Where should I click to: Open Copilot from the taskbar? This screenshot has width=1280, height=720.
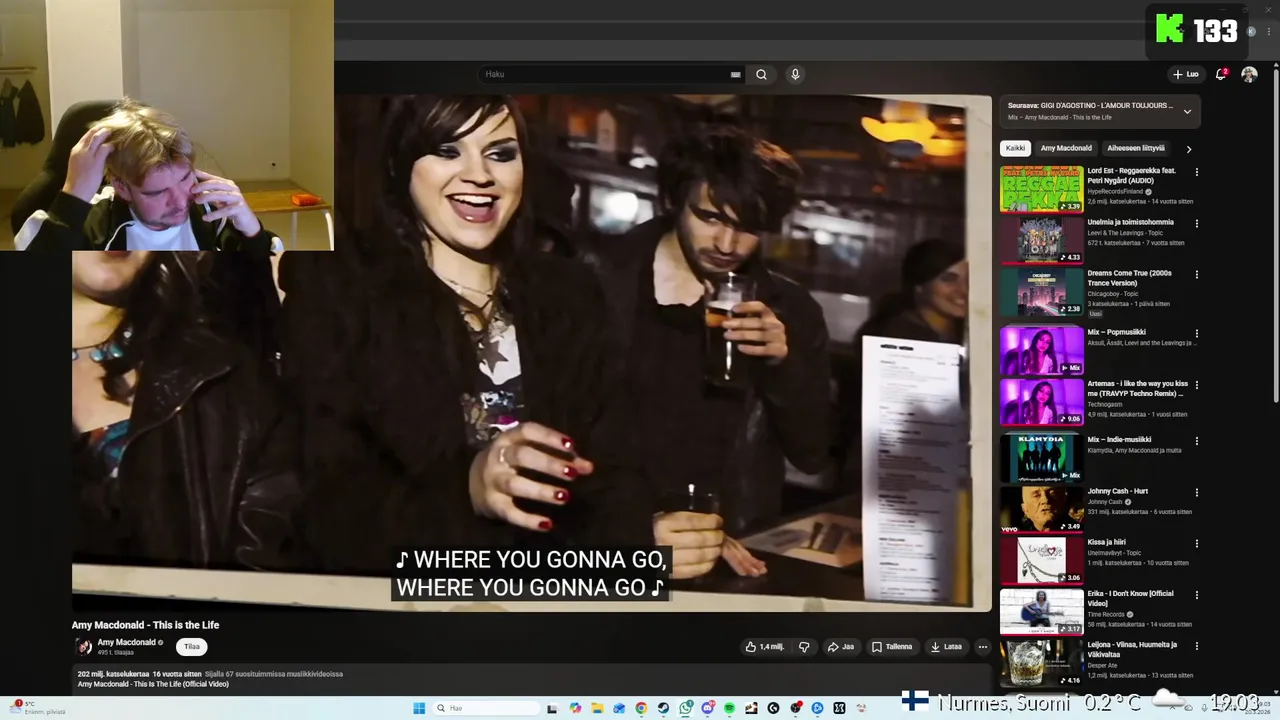(x=575, y=708)
